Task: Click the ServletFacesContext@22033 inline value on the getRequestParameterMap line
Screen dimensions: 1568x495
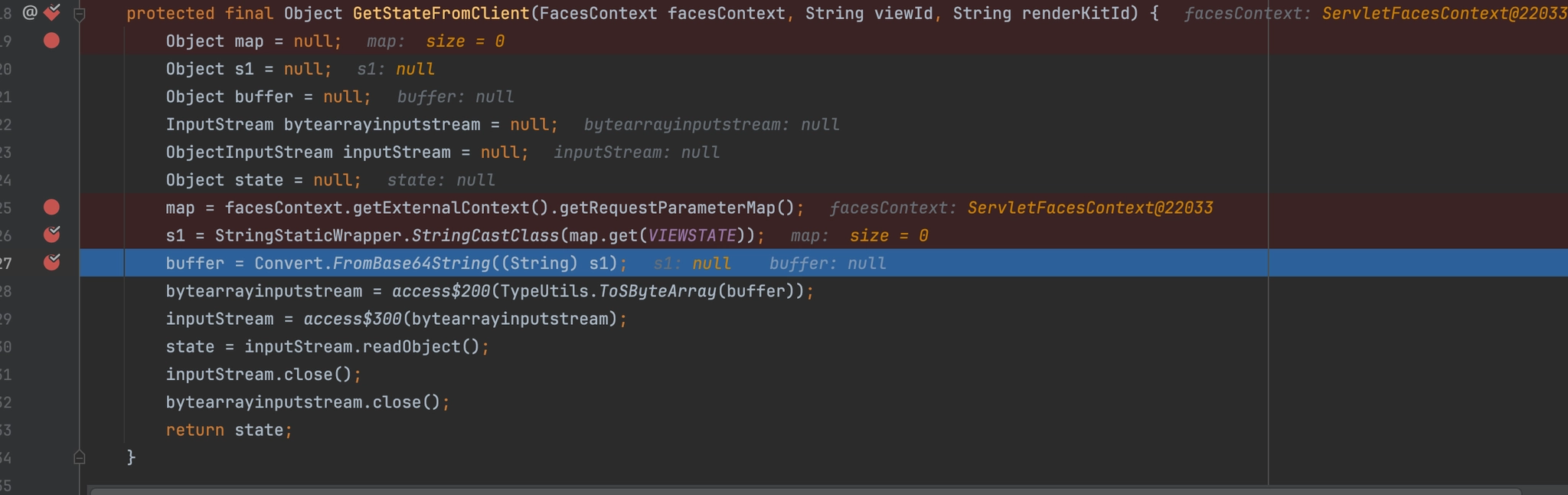Action: 1089,208
